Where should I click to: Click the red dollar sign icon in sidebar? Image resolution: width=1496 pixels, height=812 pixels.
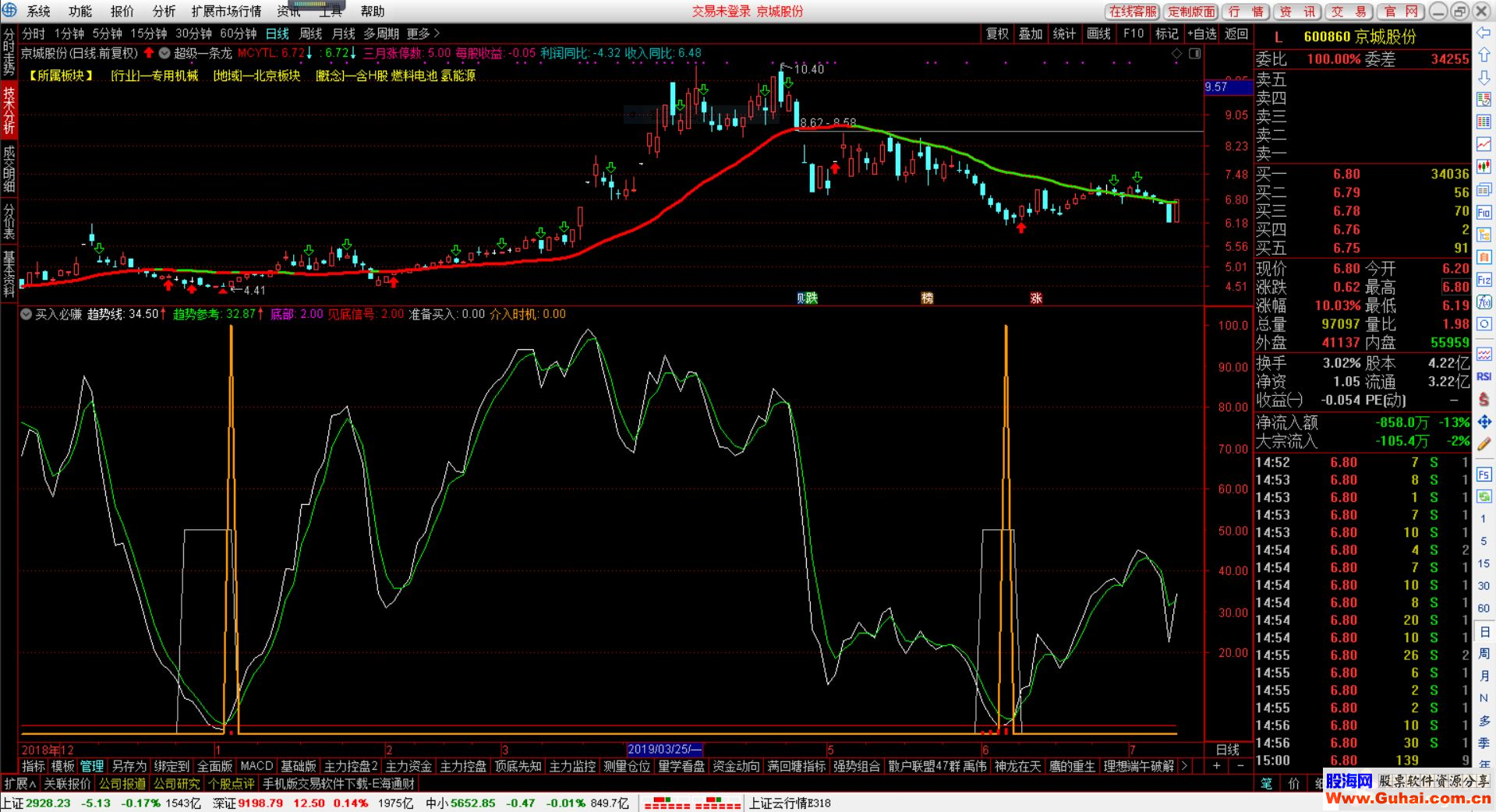click(x=1484, y=399)
